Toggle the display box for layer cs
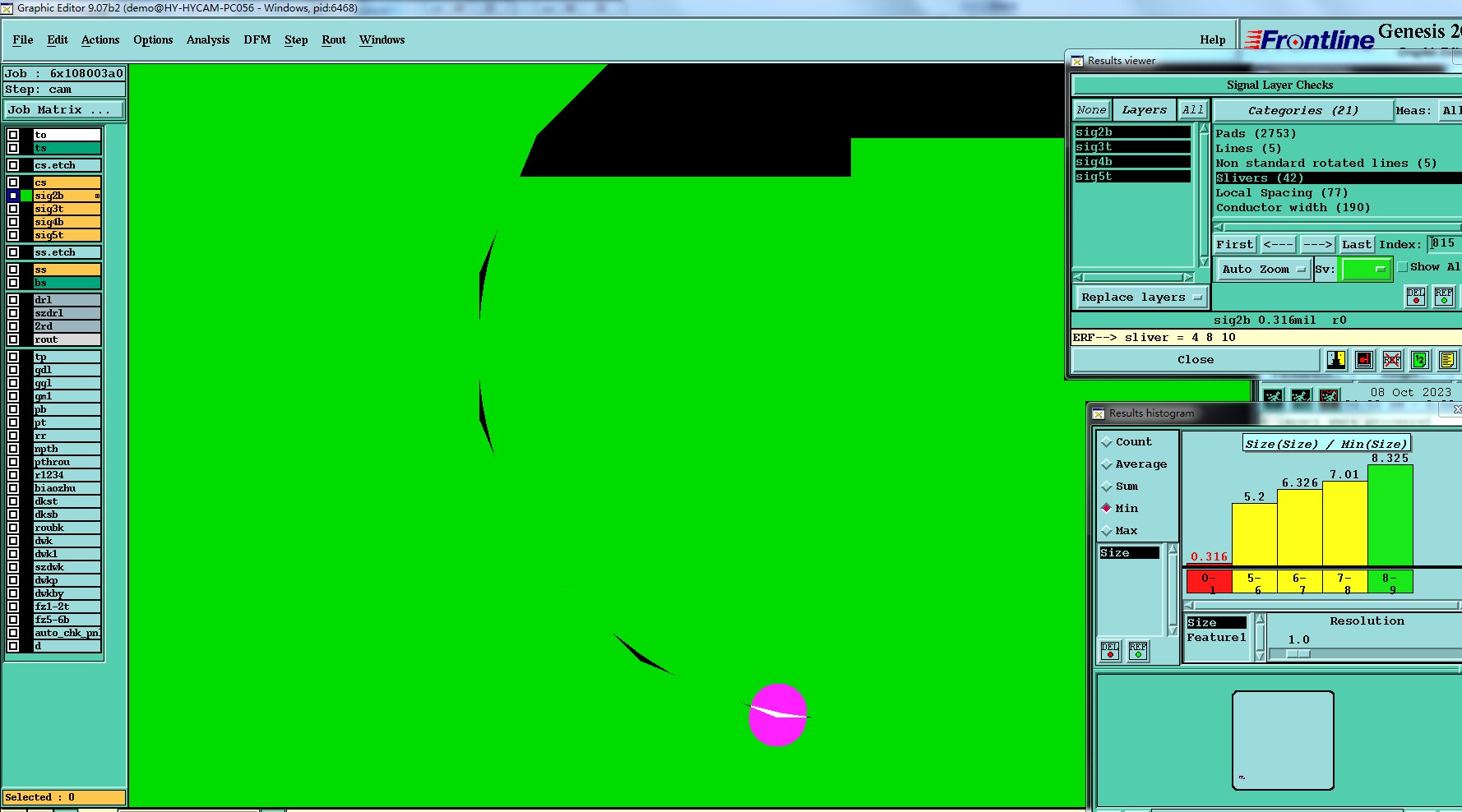This screenshot has width=1462, height=812. coord(13,182)
